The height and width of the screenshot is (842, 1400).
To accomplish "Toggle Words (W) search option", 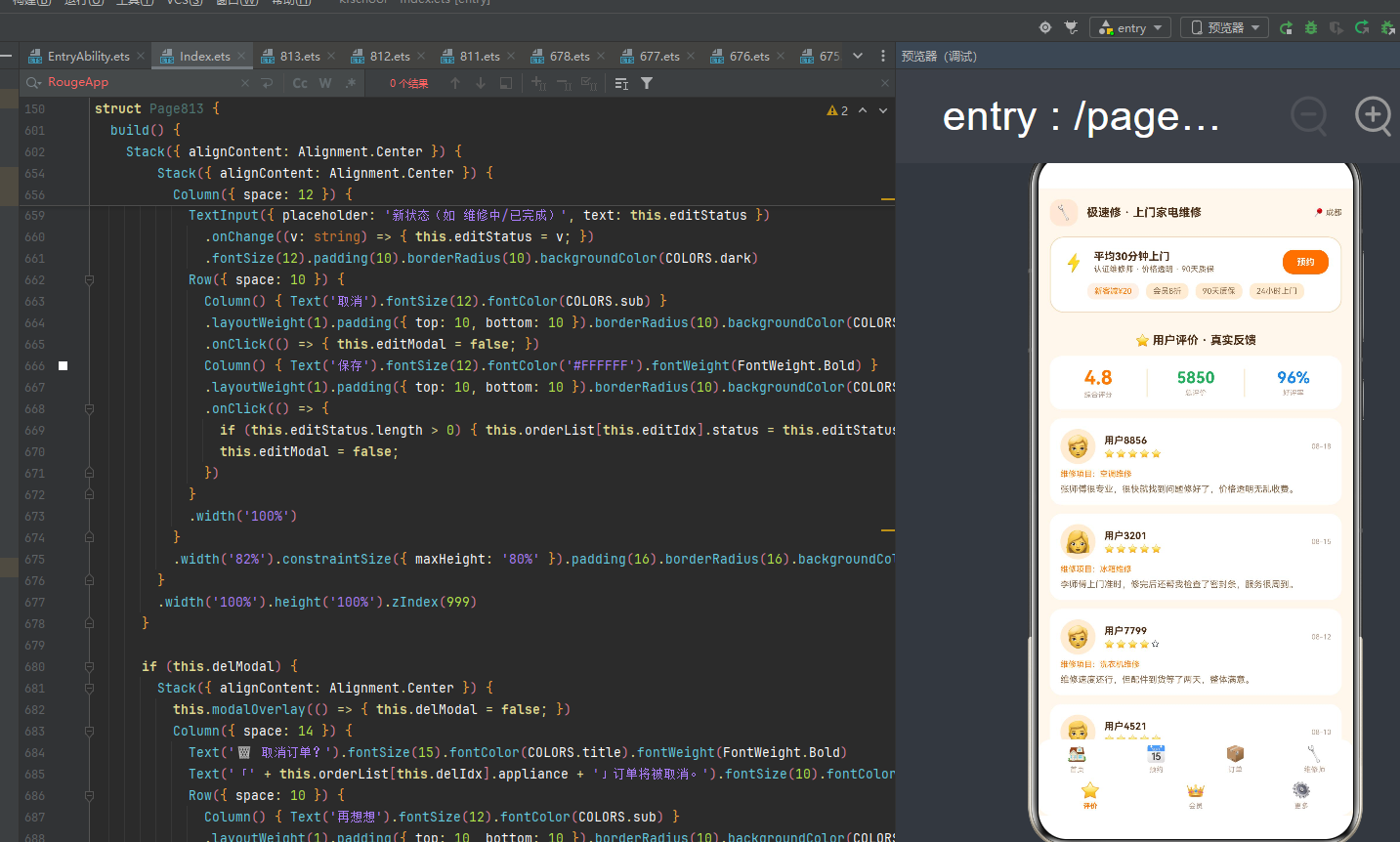I will tap(325, 83).
